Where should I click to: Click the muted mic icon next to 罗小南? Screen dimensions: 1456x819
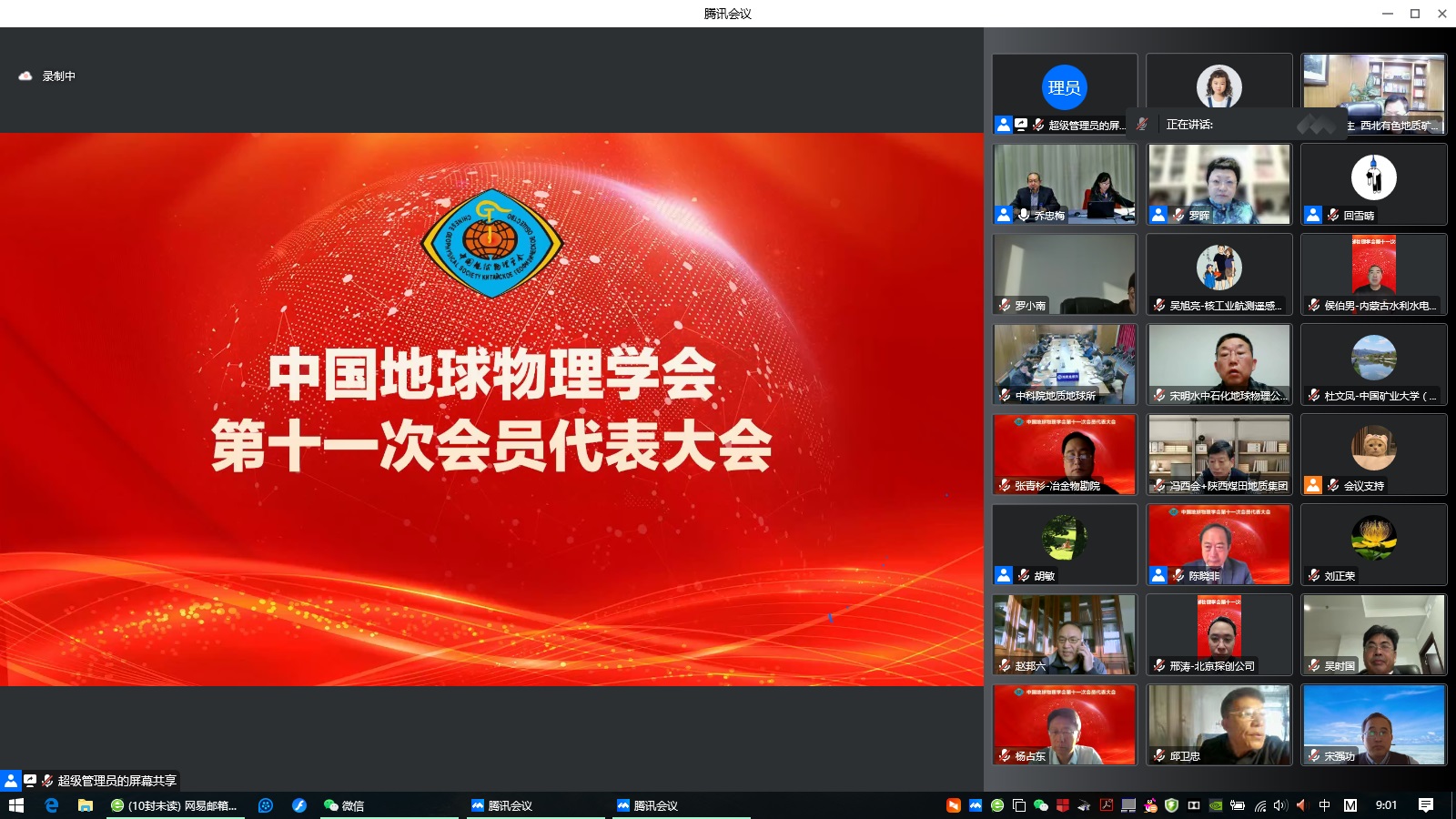(1005, 305)
